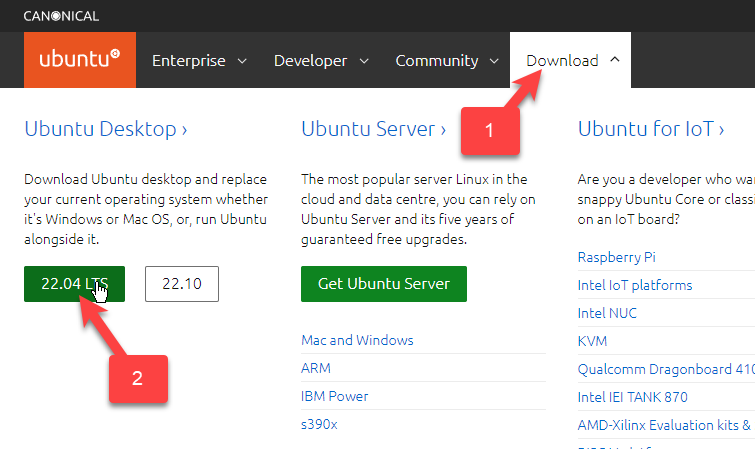Viewport: 755px width, 449px height.
Task: Open the KVM link
Action: (592, 341)
